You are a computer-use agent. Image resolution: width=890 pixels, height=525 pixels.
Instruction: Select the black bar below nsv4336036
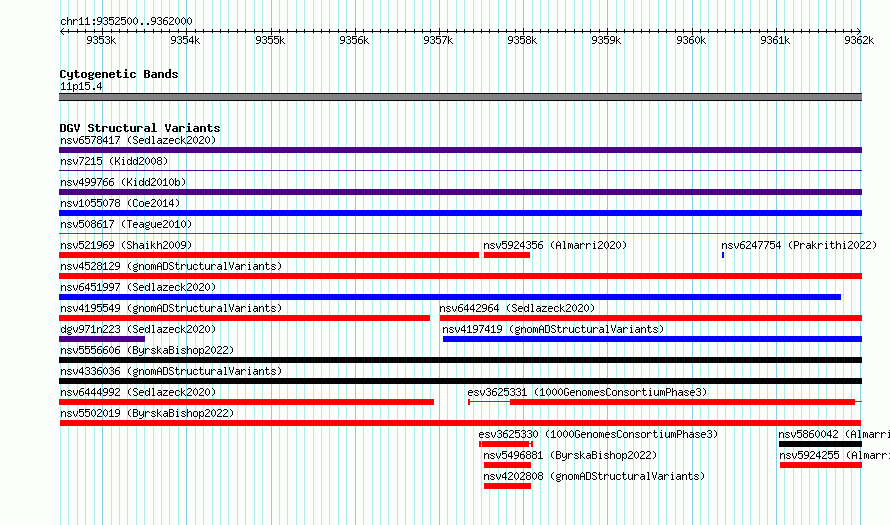point(460,381)
